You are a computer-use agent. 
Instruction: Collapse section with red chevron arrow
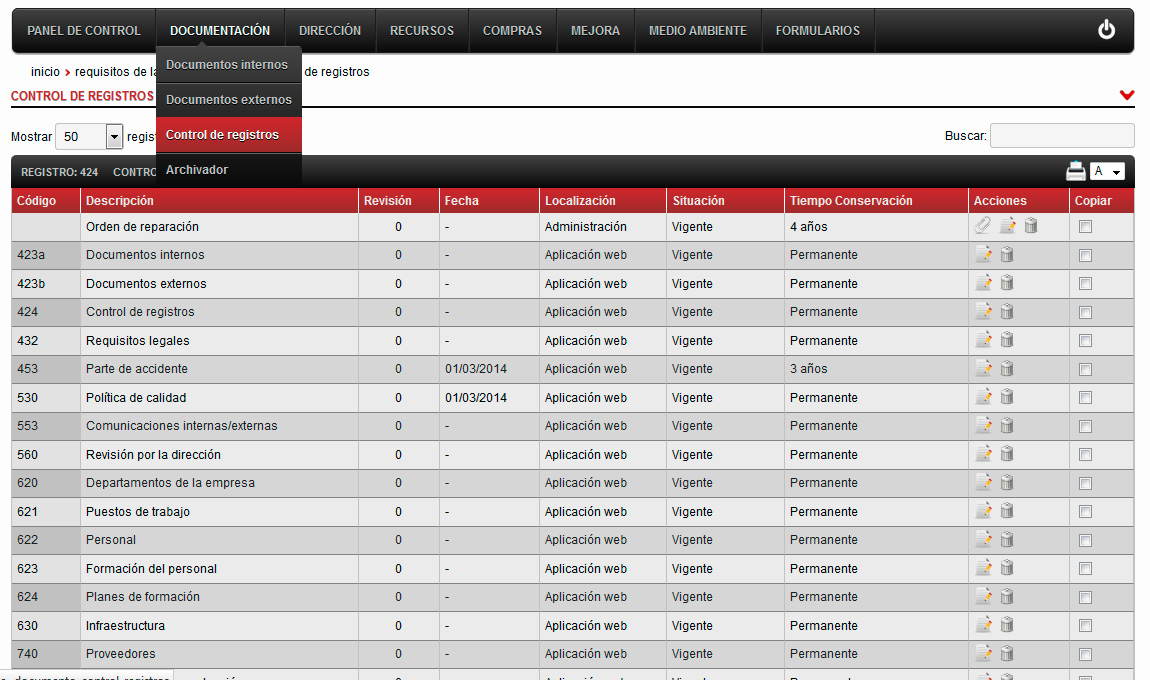pos(1127,95)
